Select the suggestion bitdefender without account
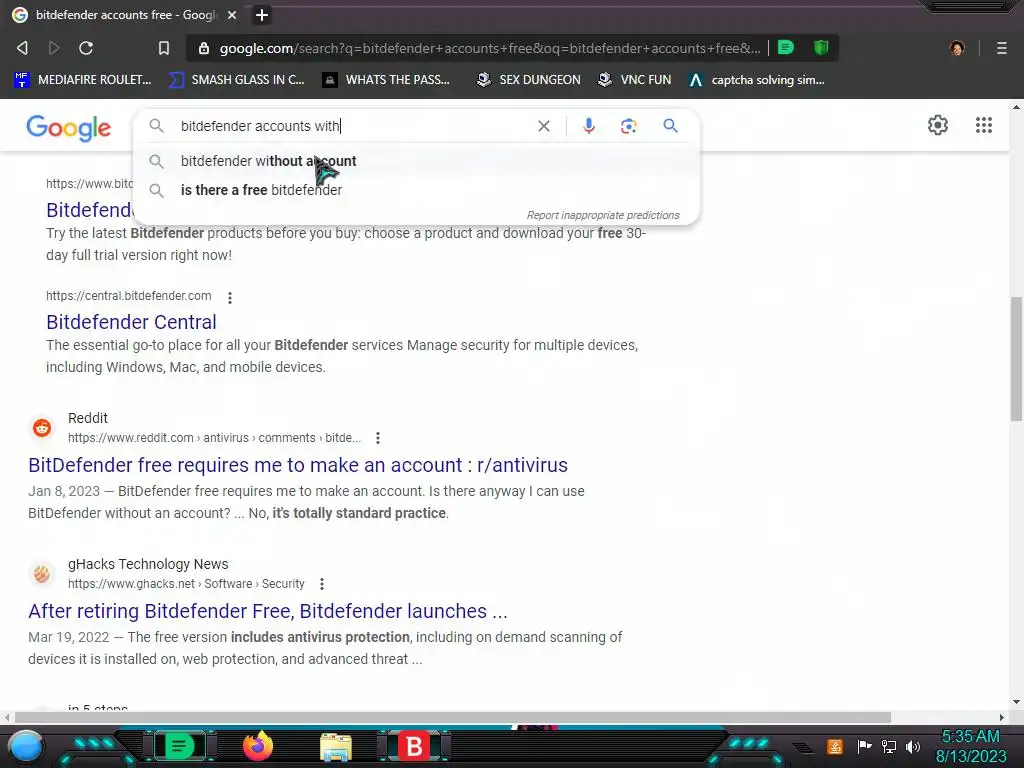Screen dimensions: 1024x768 [416, 161]
